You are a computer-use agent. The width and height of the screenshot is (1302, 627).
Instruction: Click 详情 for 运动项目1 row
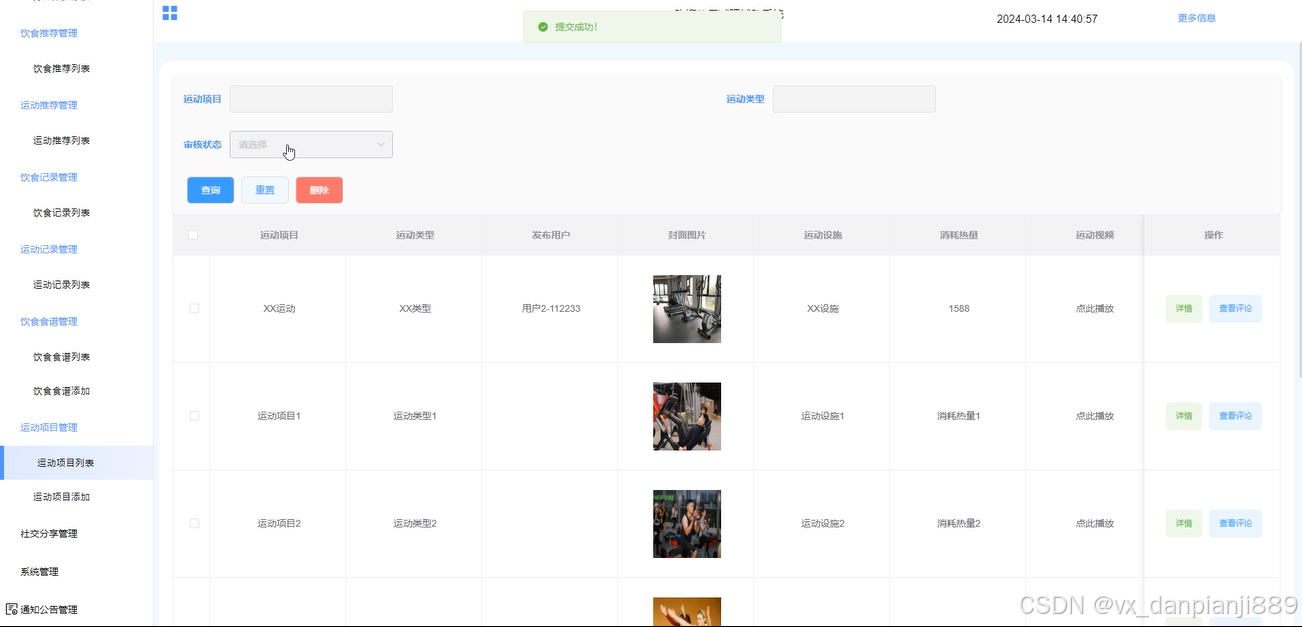tap(1184, 416)
